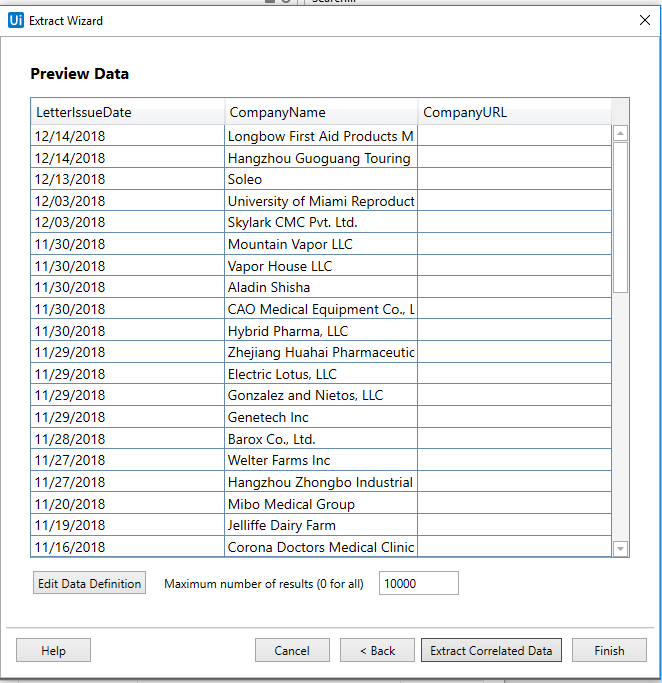The image size is (662, 683).
Task: Select the Hangzhou Zhongbo Industrial cell
Action: coord(321,482)
